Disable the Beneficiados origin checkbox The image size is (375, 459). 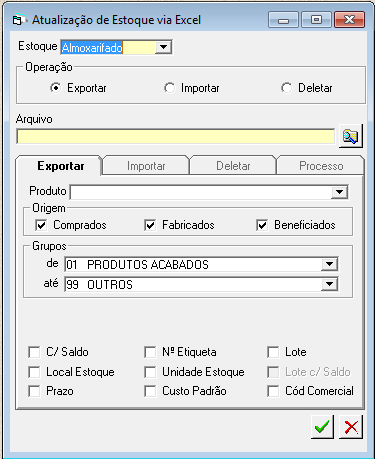tap(262, 225)
